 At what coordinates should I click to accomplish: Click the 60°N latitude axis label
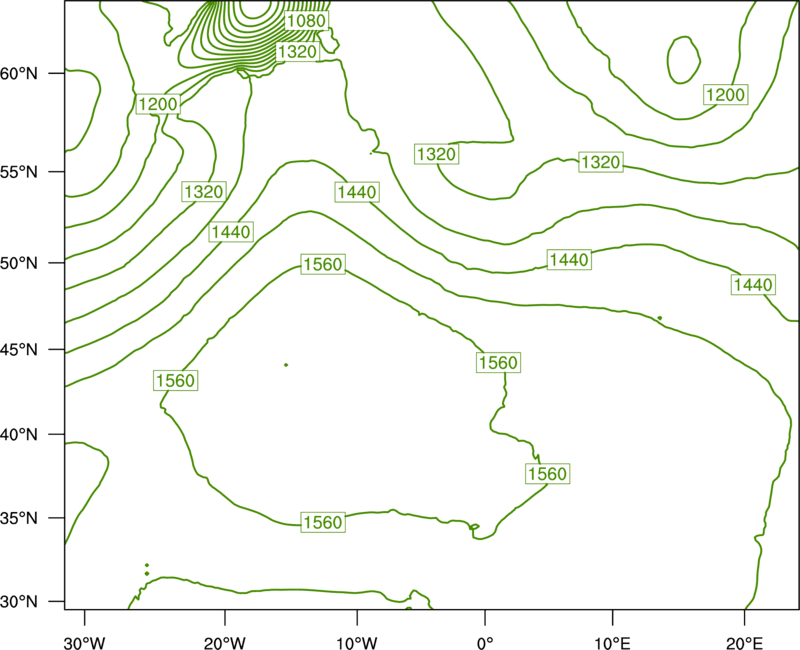click(x=19, y=73)
